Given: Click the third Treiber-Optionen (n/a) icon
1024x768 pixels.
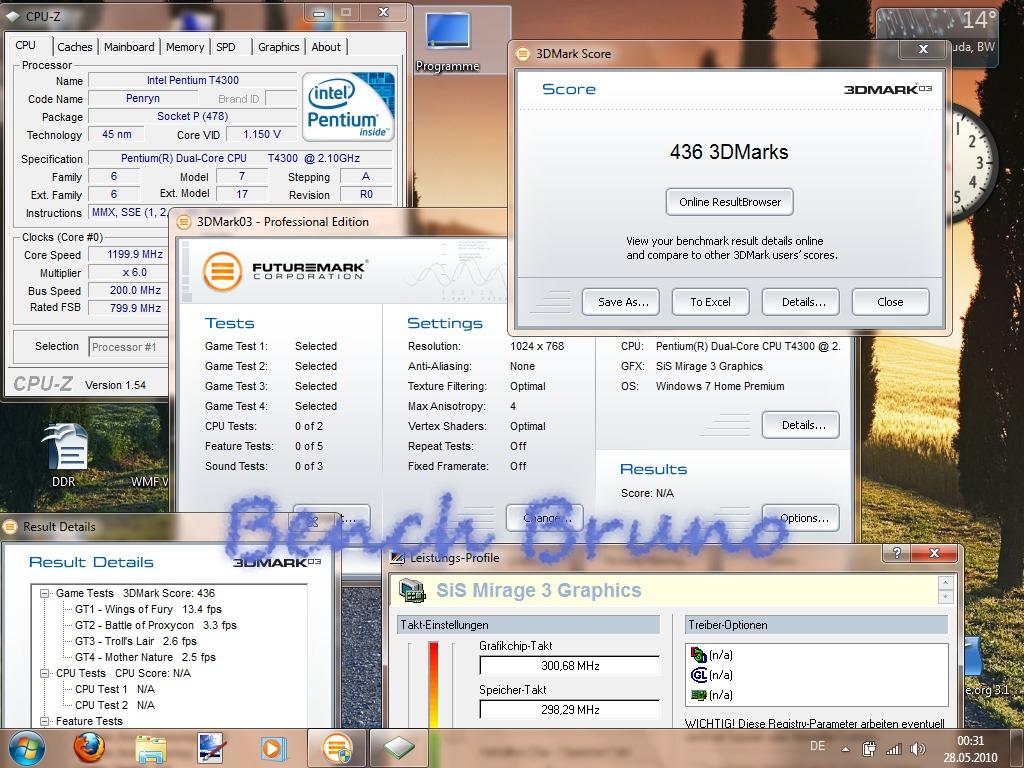Looking at the screenshot, I should pyautogui.click(x=699, y=695).
